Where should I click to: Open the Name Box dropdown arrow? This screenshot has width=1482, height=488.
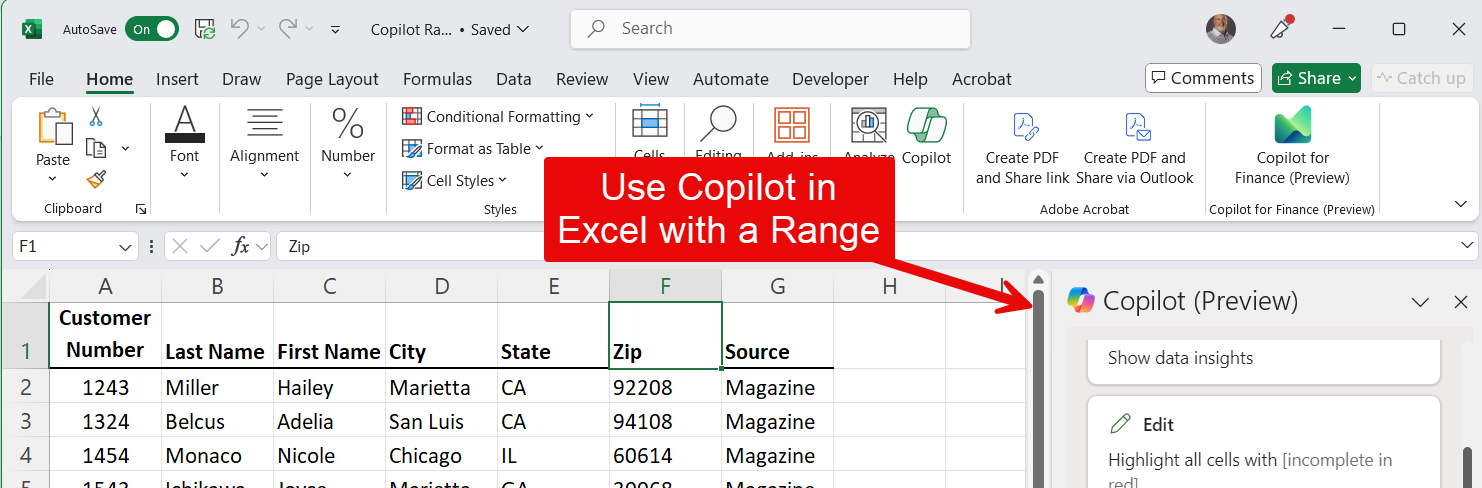click(x=126, y=247)
